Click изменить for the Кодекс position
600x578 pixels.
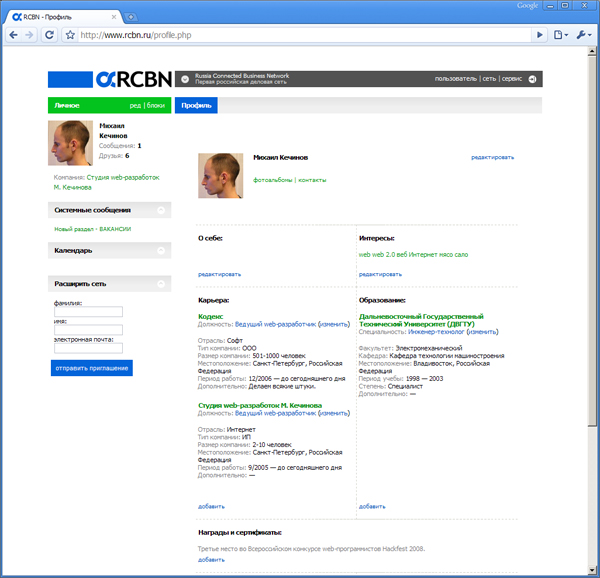[334, 324]
